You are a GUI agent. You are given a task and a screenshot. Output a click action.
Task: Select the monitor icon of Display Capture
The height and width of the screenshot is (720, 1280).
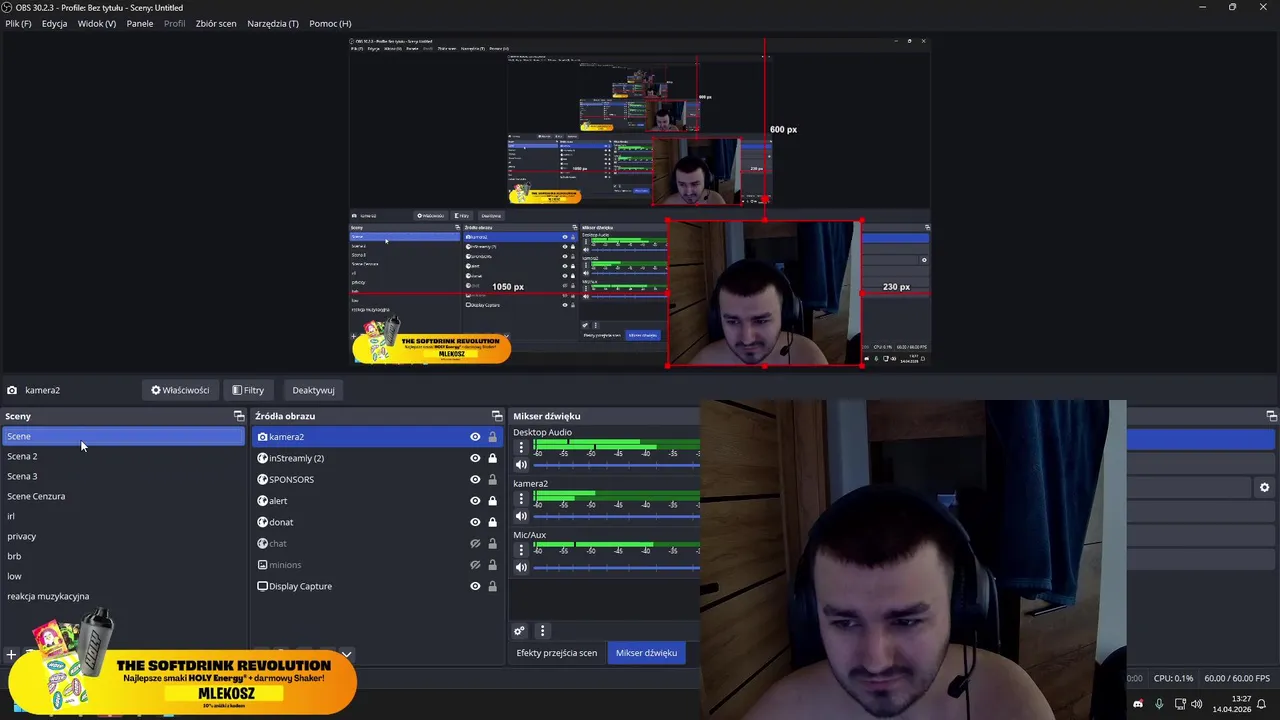(262, 586)
